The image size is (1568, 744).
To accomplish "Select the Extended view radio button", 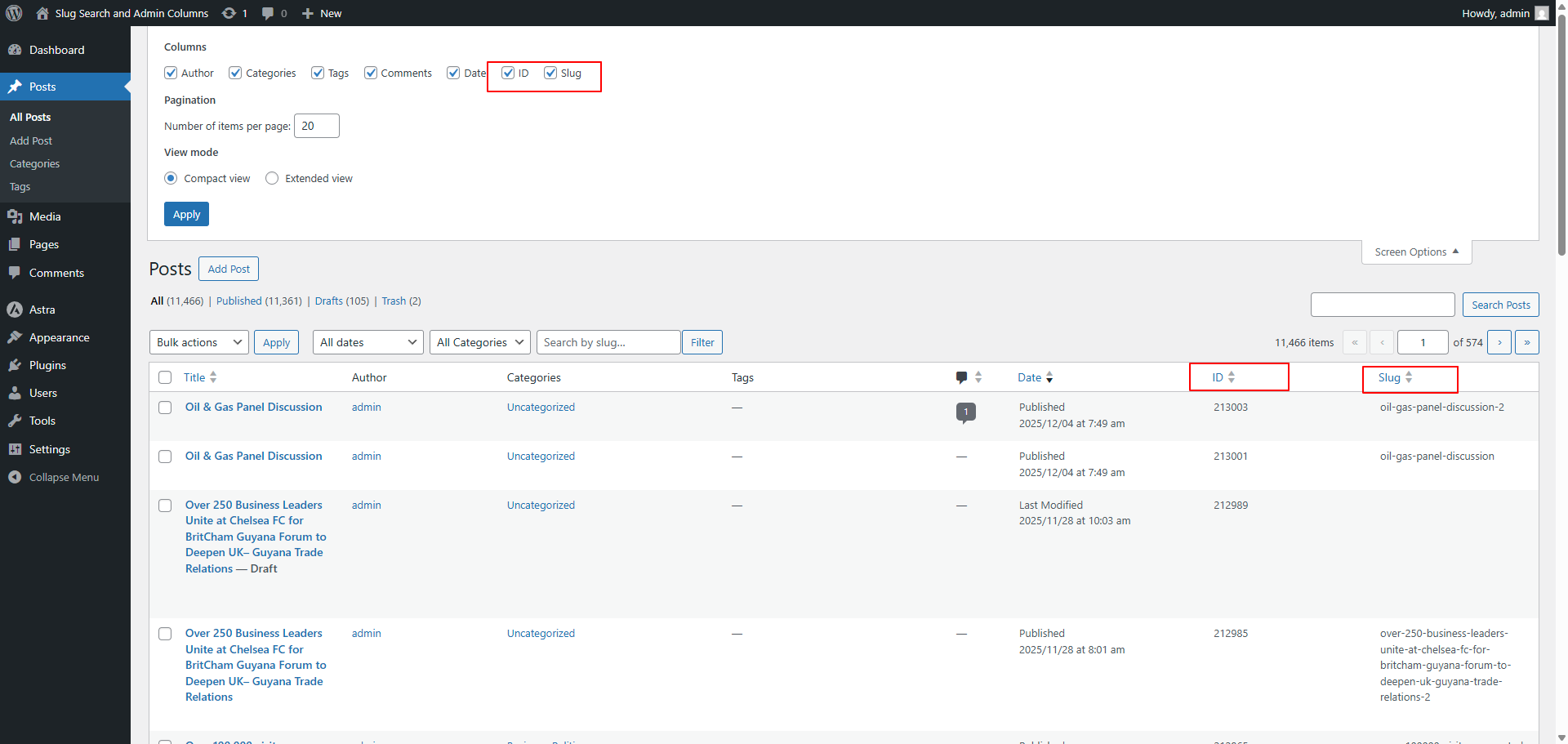I will click(271, 178).
